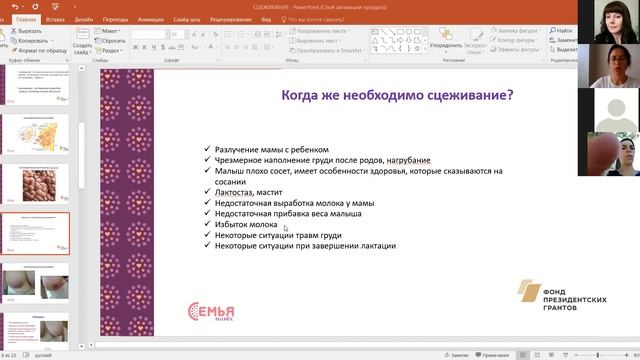The width and height of the screenshot is (640, 360).
Task: Switch to slide sorter view icon
Action: [537, 355]
